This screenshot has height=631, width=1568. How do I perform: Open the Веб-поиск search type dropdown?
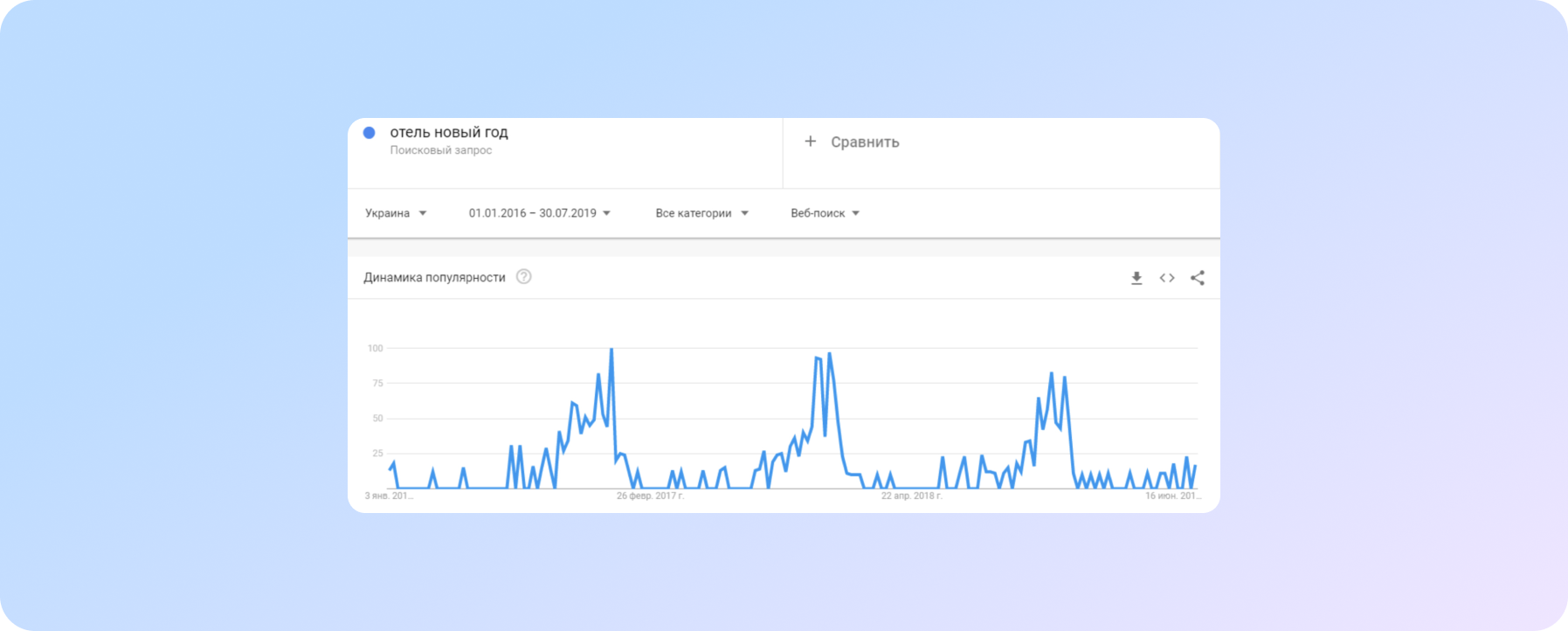pos(825,213)
